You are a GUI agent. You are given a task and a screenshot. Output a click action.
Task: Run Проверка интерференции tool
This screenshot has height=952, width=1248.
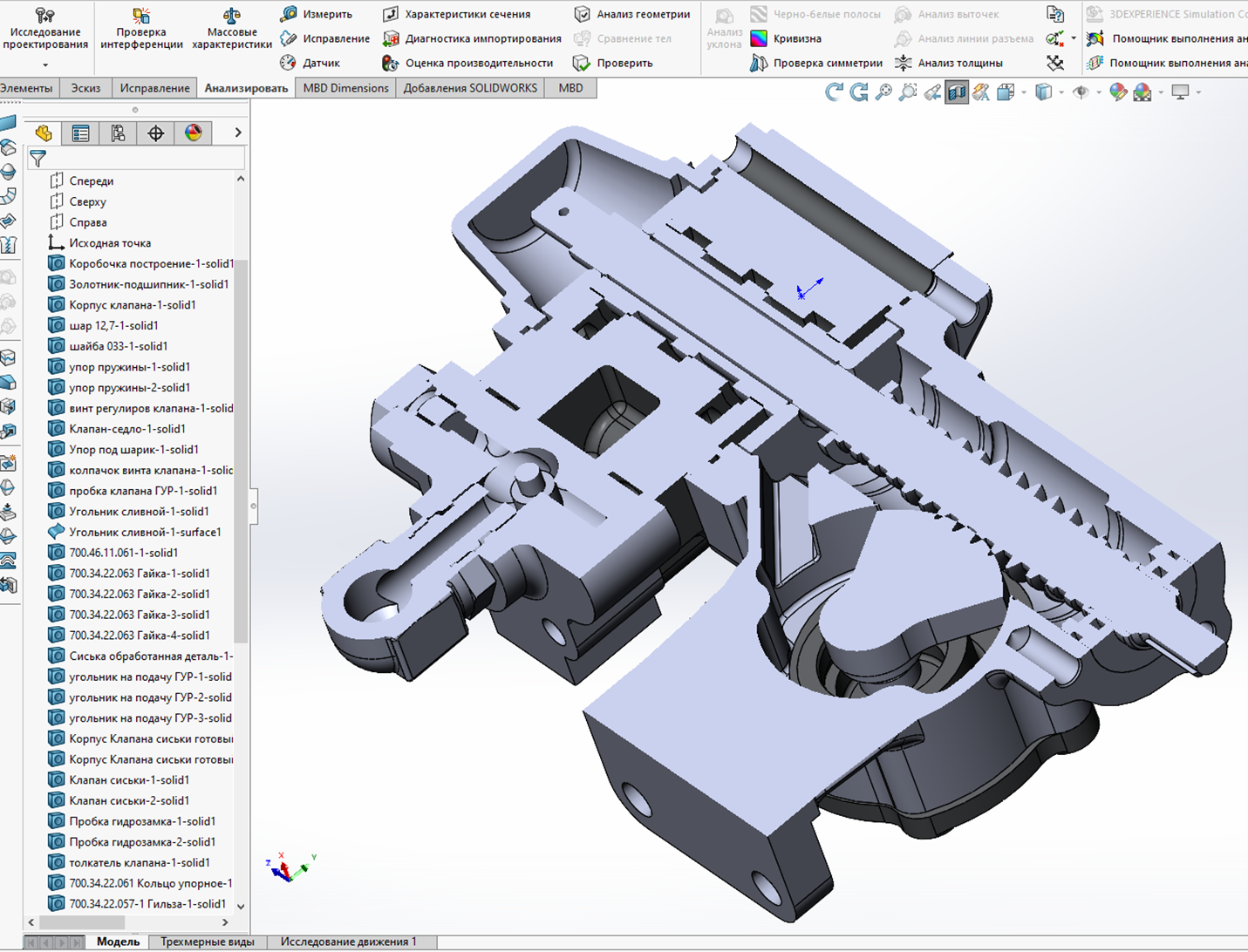click(141, 28)
